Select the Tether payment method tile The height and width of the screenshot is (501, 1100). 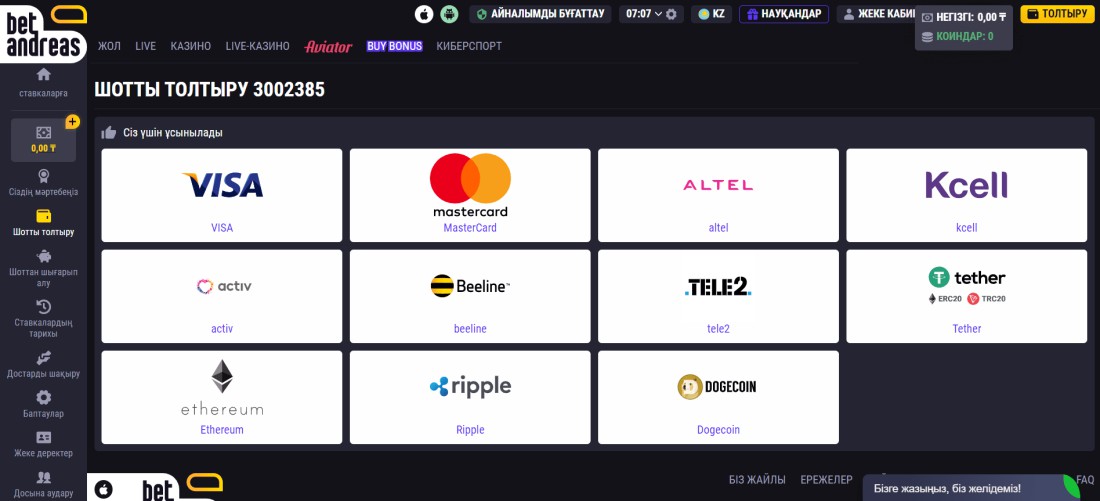[967, 296]
